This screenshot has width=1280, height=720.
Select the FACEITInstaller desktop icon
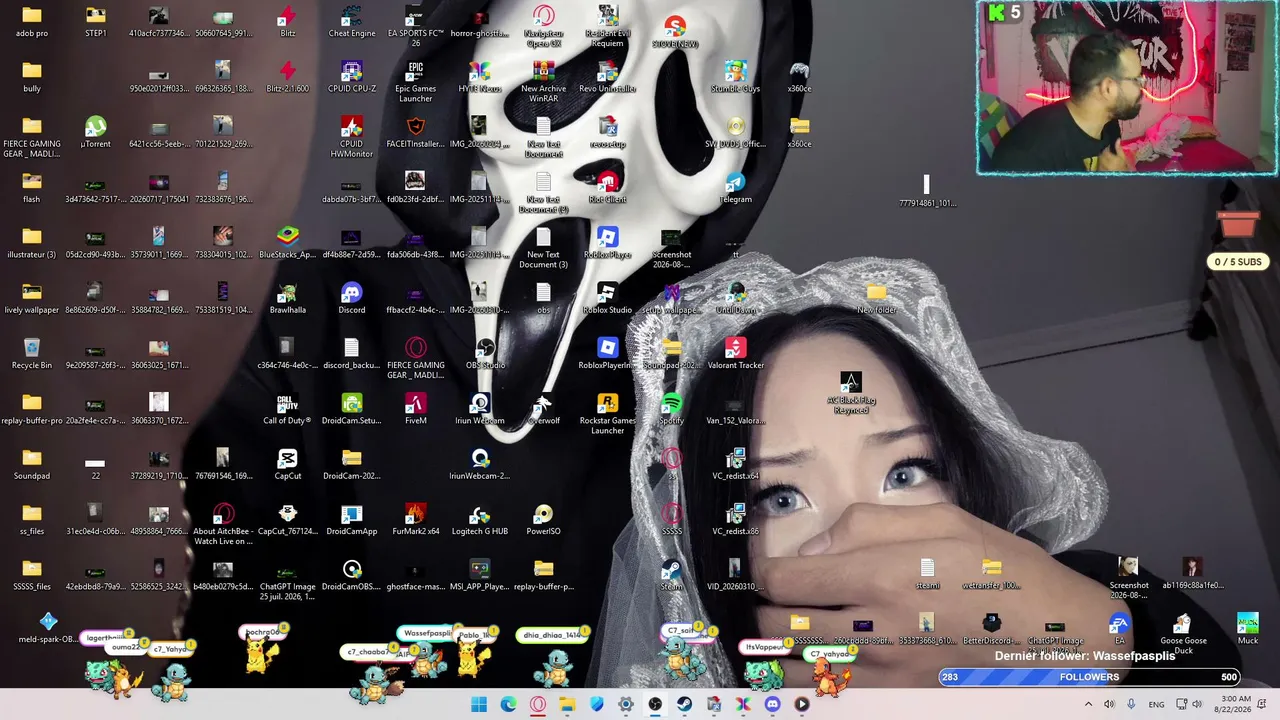pos(416,132)
